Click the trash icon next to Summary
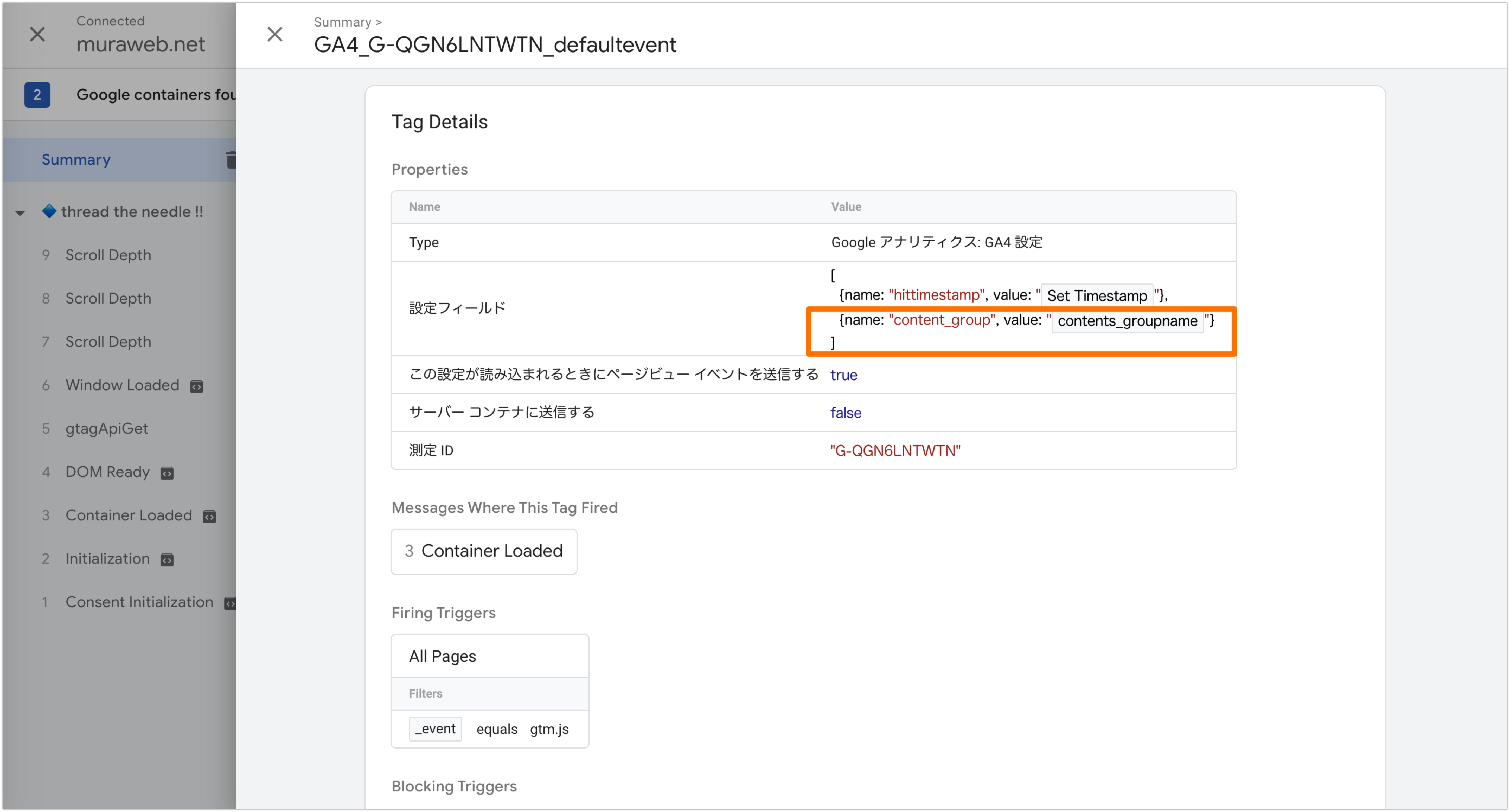The image size is (1510, 812). point(231,159)
